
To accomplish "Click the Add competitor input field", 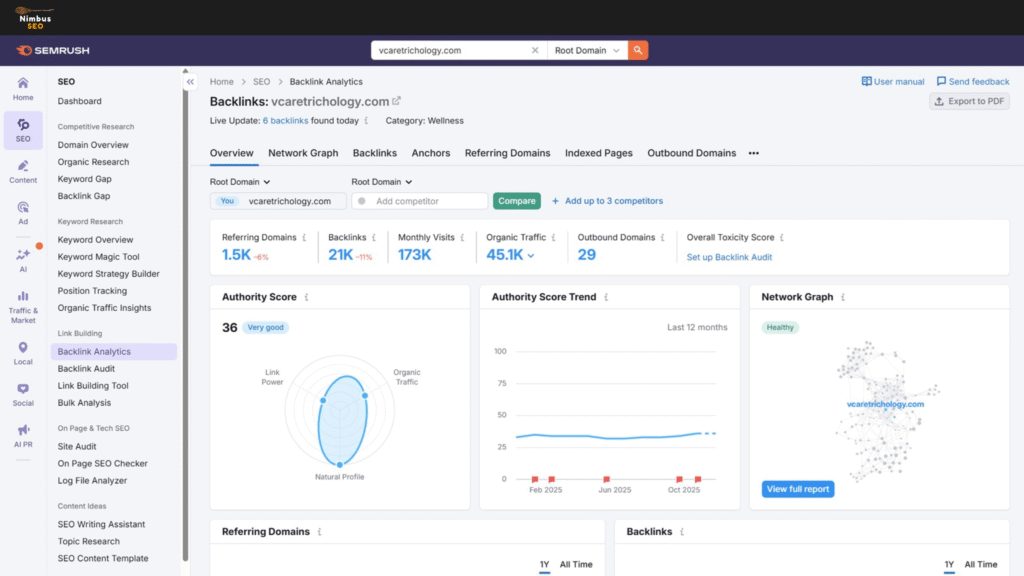I will pos(425,201).
